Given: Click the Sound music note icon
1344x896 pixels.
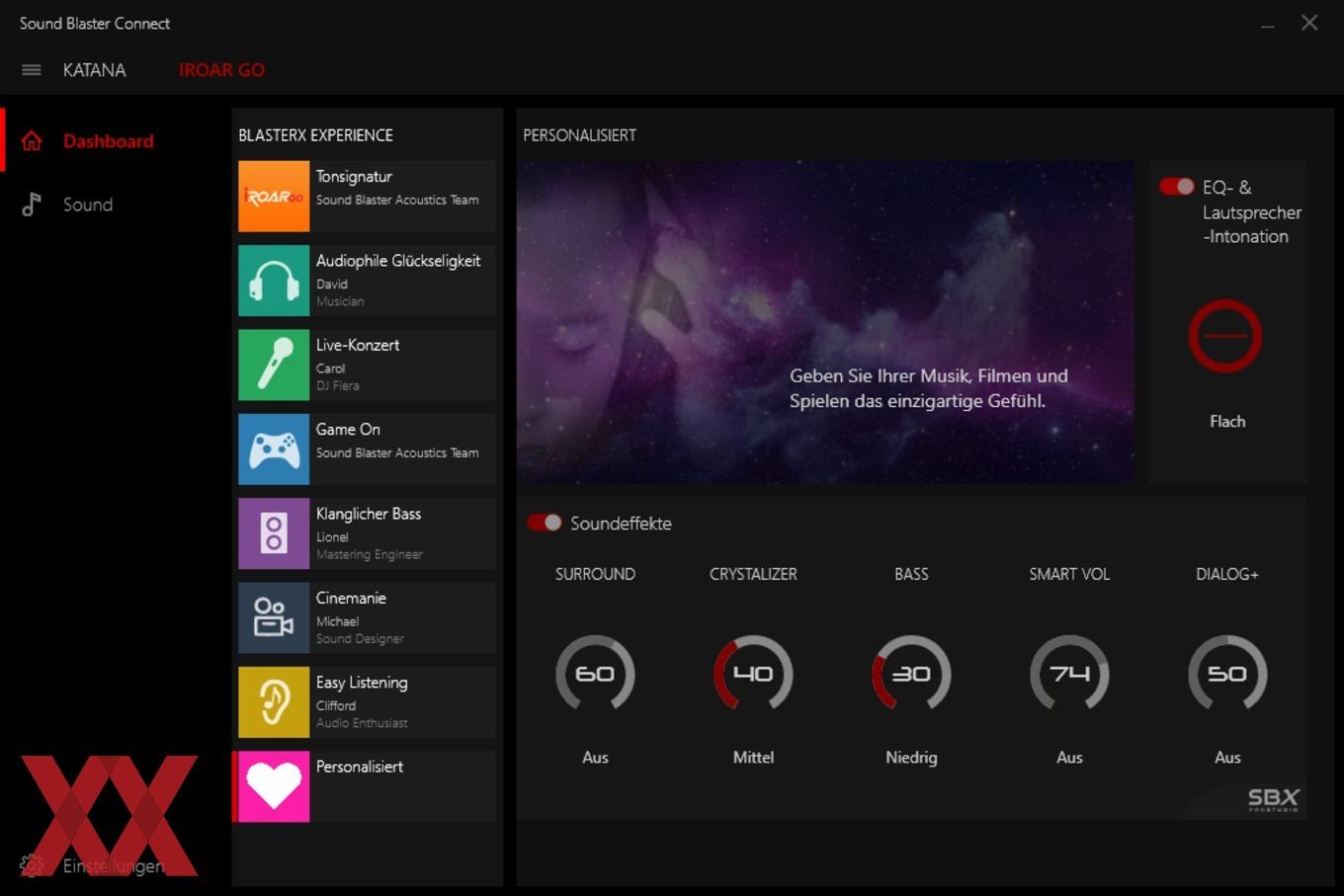Looking at the screenshot, I should point(32,204).
